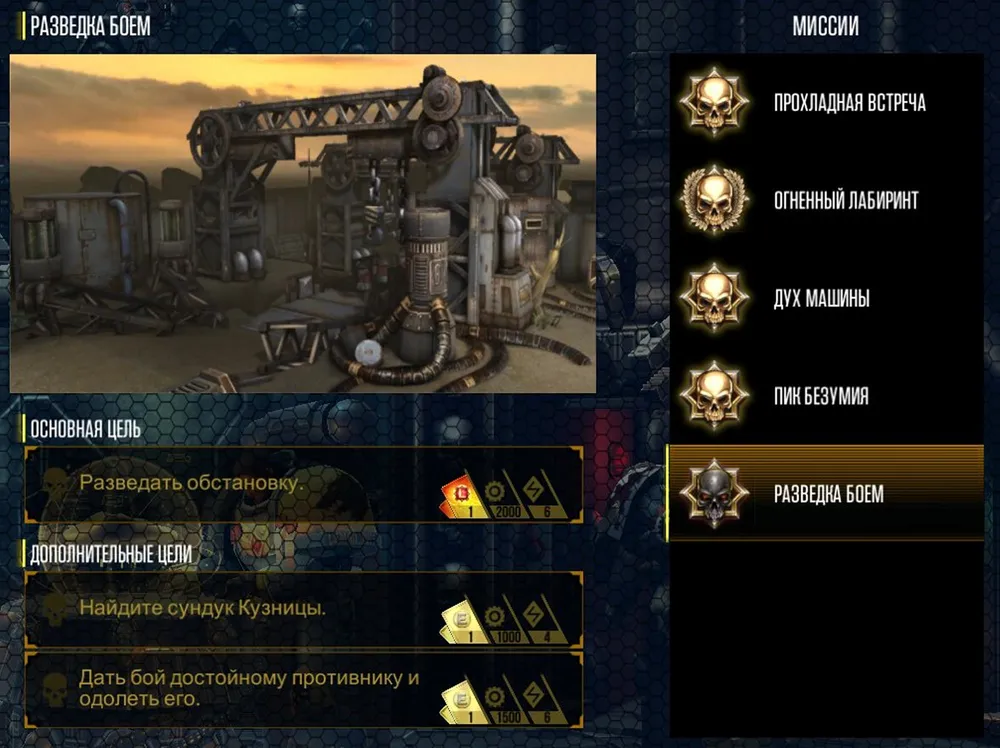The width and height of the screenshot is (1000, 748).
Task: Click the gear reward icon showing 2000
Action: coord(503,496)
